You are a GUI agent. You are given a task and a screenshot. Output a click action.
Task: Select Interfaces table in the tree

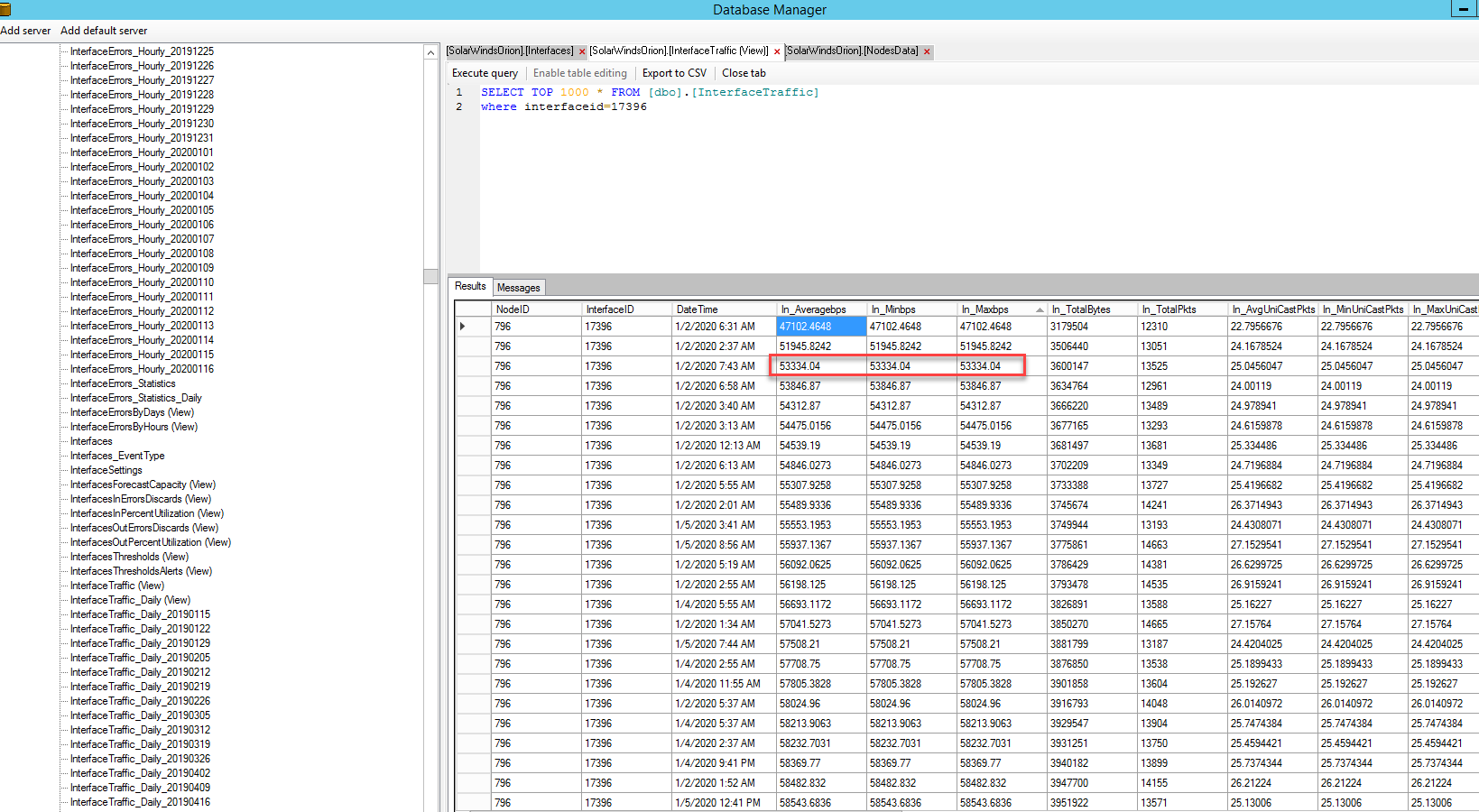pos(91,441)
